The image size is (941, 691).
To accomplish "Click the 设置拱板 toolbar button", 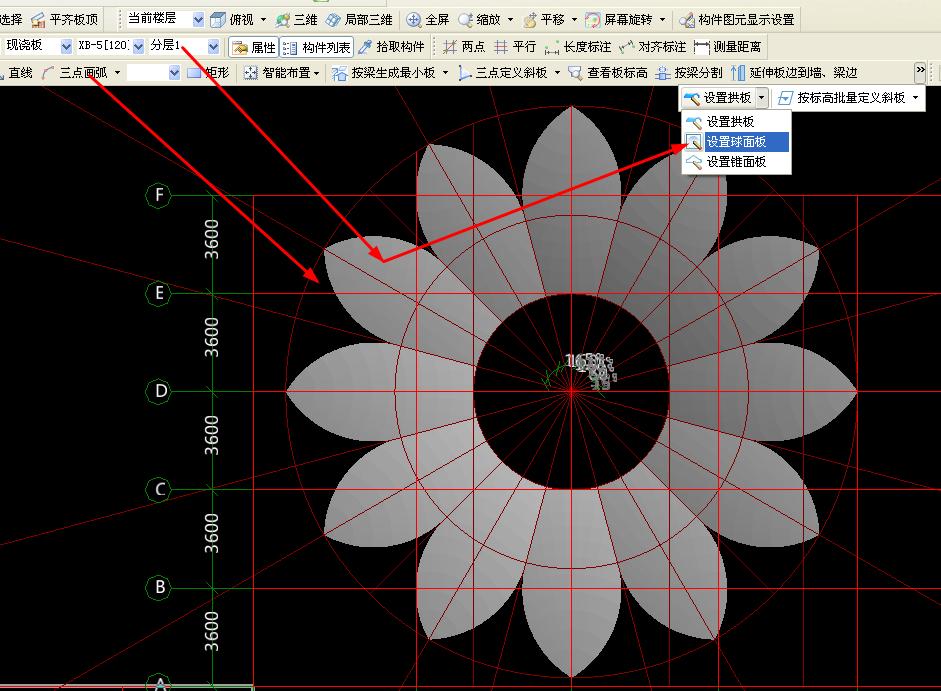I will point(718,98).
